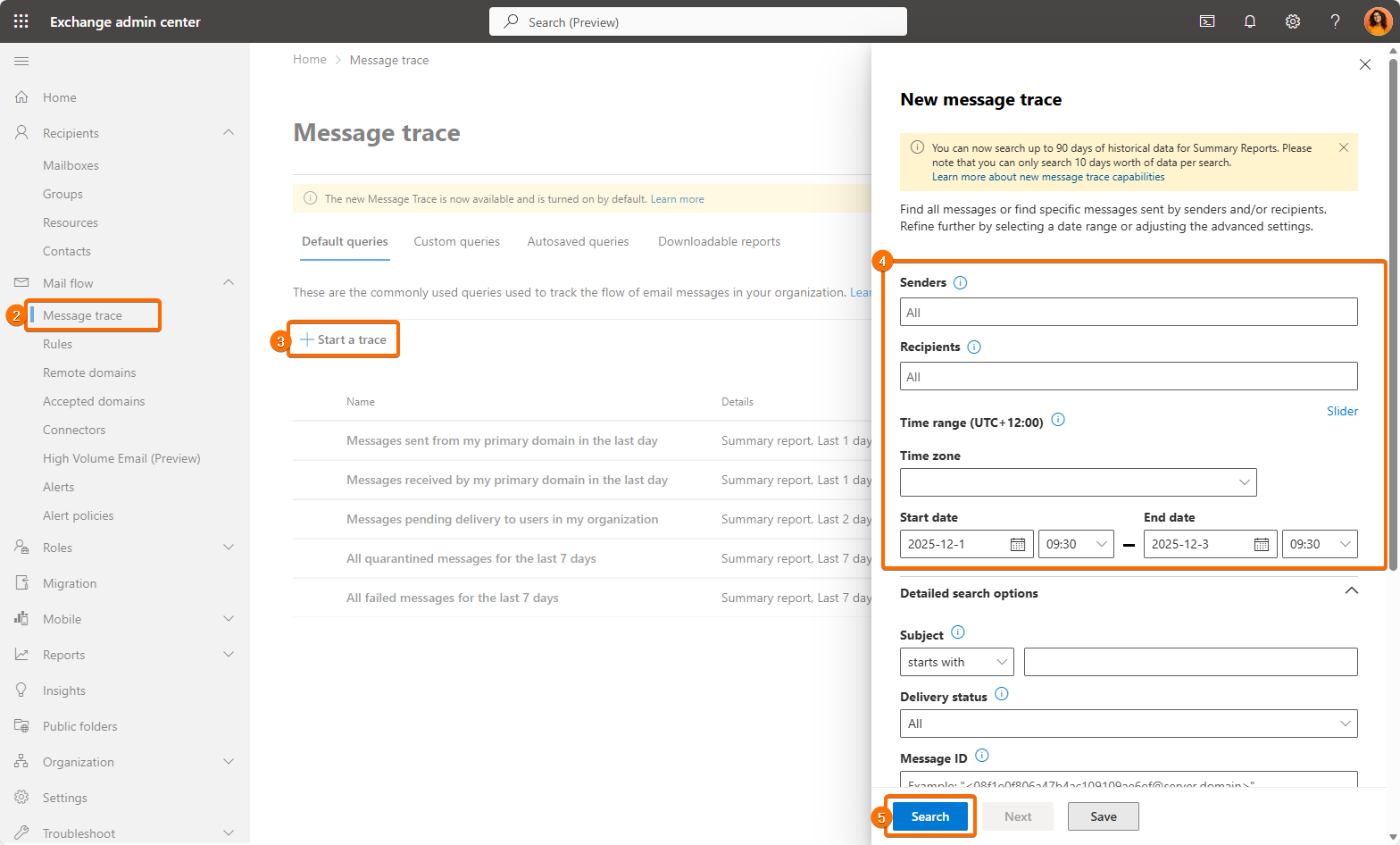Toggle the hamburger navigation menu
The image size is (1400, 845).
[x=21, y=61]
